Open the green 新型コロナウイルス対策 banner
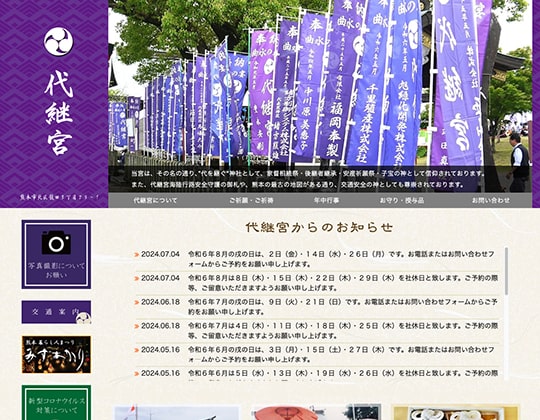The width and height of the screenshot is (540, 420). 56,403
